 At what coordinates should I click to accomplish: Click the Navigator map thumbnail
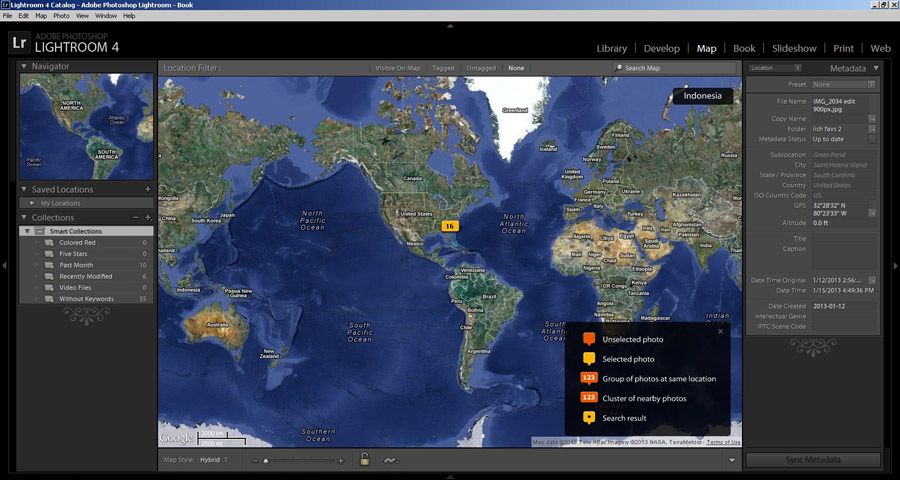(x=87, y=126)
